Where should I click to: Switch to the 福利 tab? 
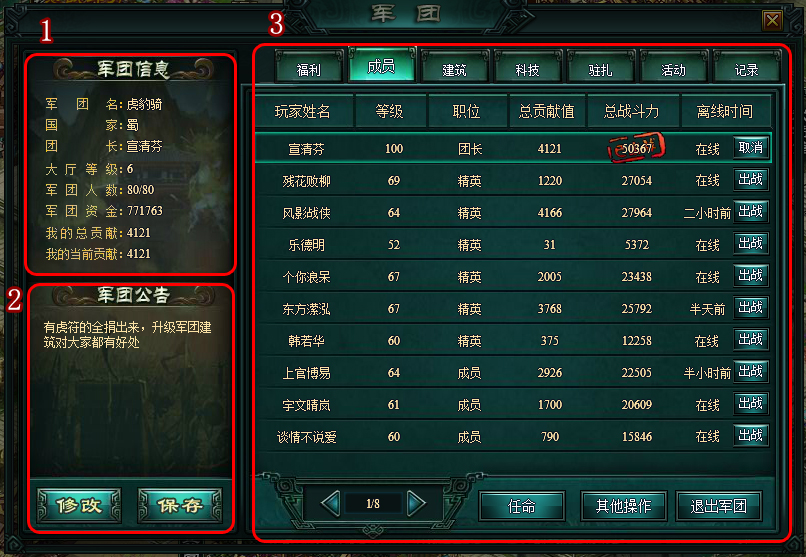click(x=308, y=68)
